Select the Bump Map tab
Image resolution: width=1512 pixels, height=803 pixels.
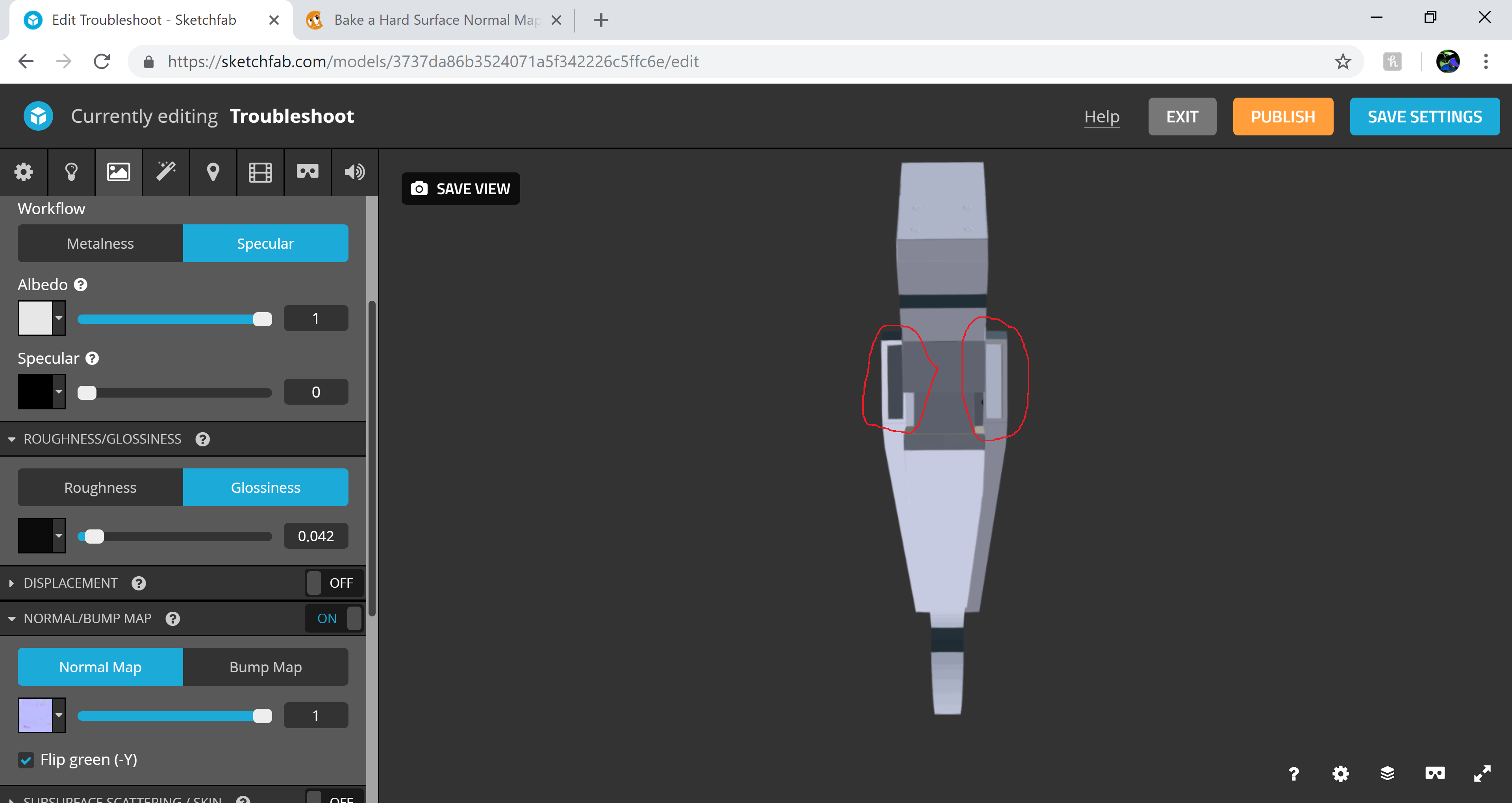(265, 668)
